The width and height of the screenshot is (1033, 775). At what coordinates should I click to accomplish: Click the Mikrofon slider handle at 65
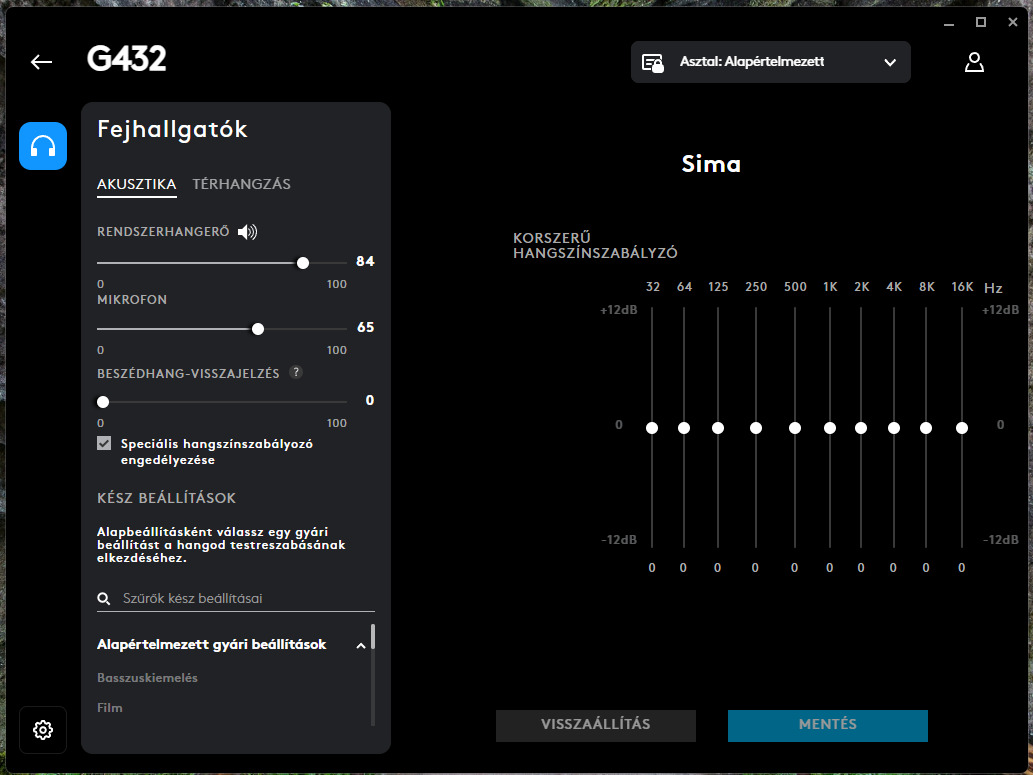258,329
